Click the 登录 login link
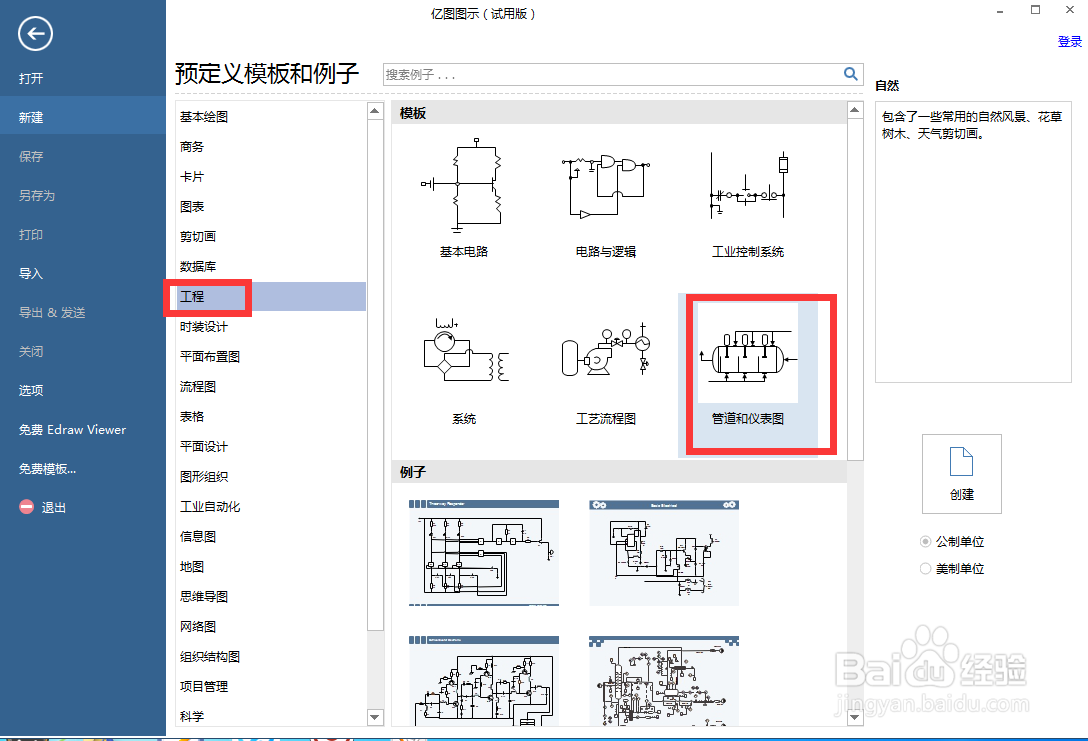 pos(1069,41)
